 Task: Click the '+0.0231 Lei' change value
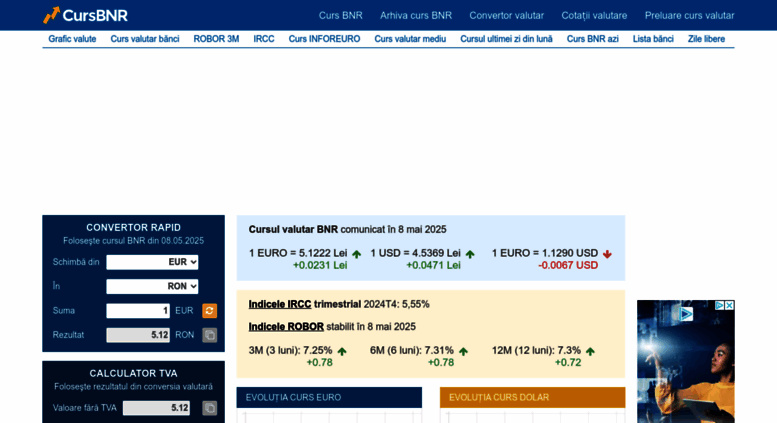tap(320, 265)
